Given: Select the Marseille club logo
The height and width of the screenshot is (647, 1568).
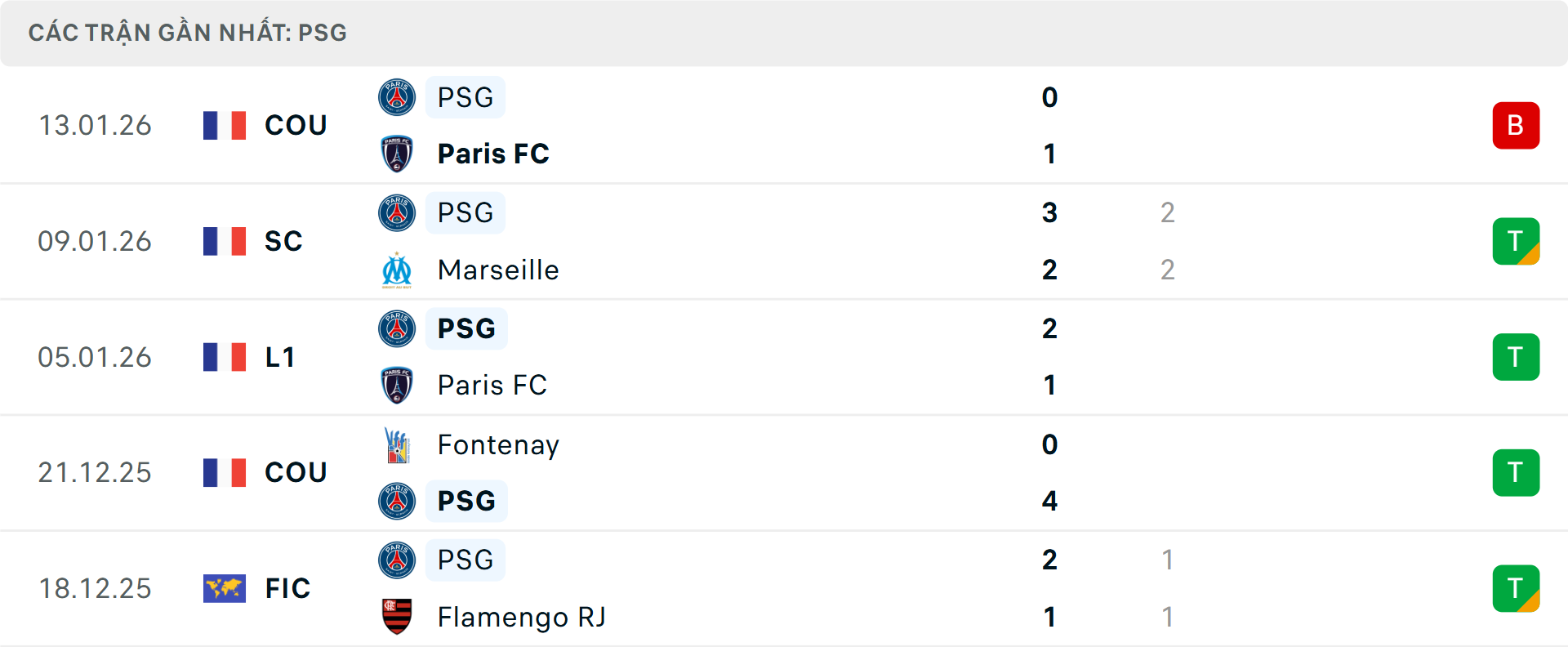Looking at the screenshot, I should 397,270.
